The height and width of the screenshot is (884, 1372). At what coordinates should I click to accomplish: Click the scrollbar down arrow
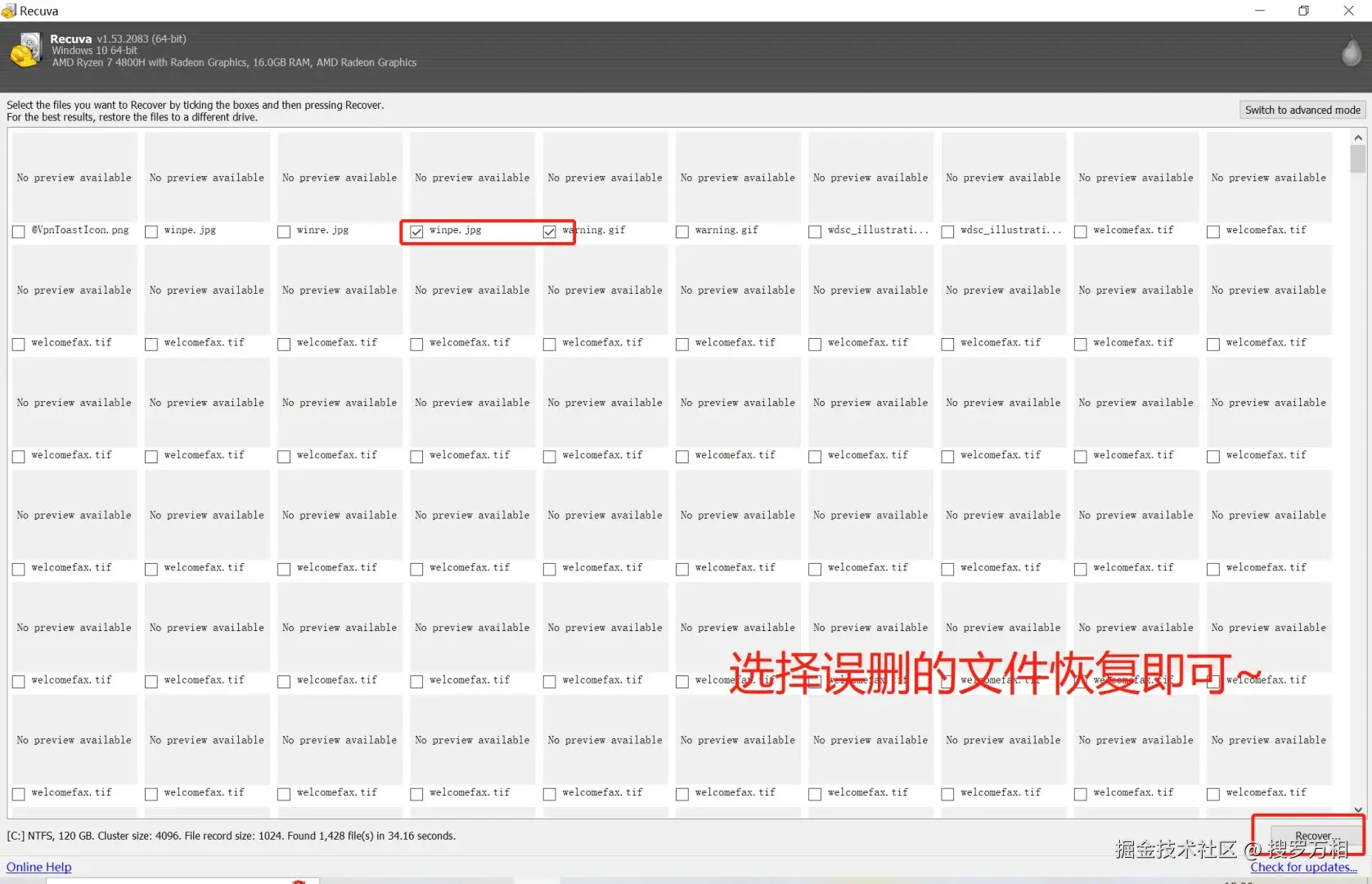point(1358,810)
